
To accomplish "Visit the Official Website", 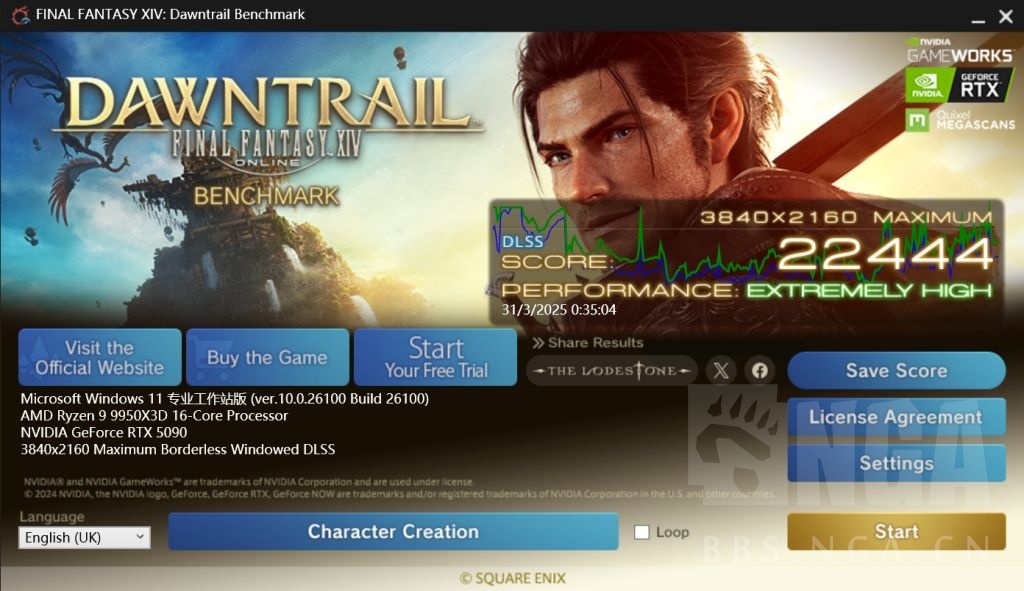I will pyautogui.click(x=100, y=357).
